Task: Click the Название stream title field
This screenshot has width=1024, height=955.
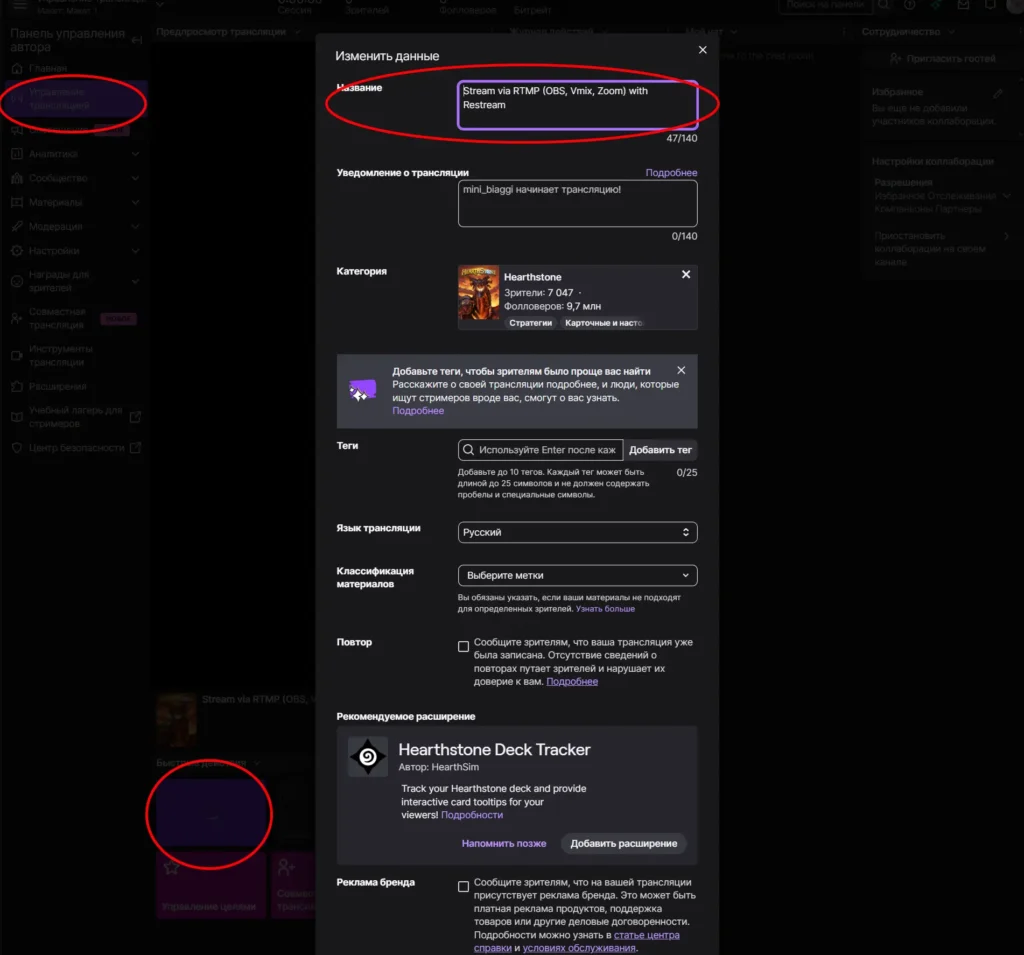Action: coord(577,105)
